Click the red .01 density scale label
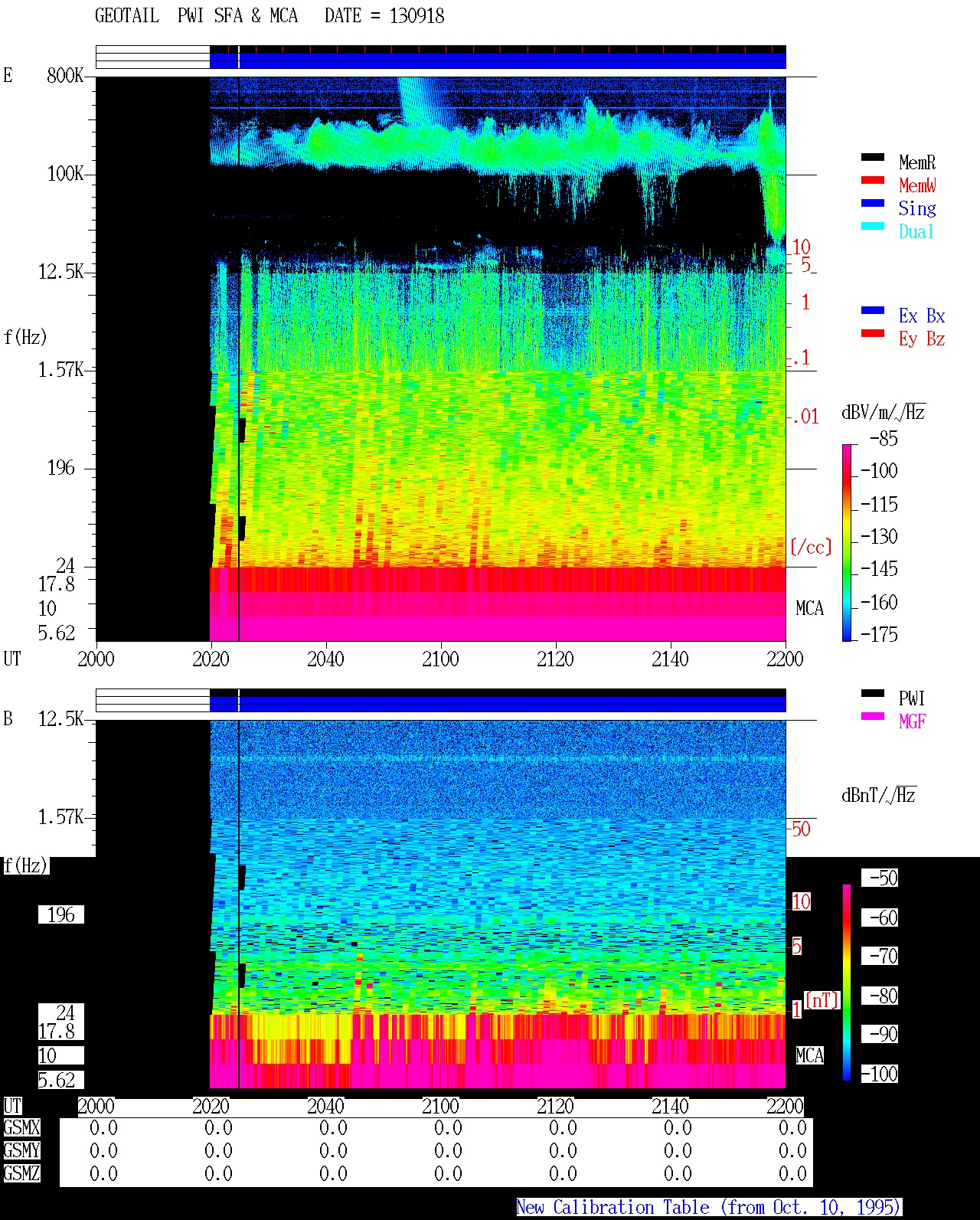 (805, 417)
